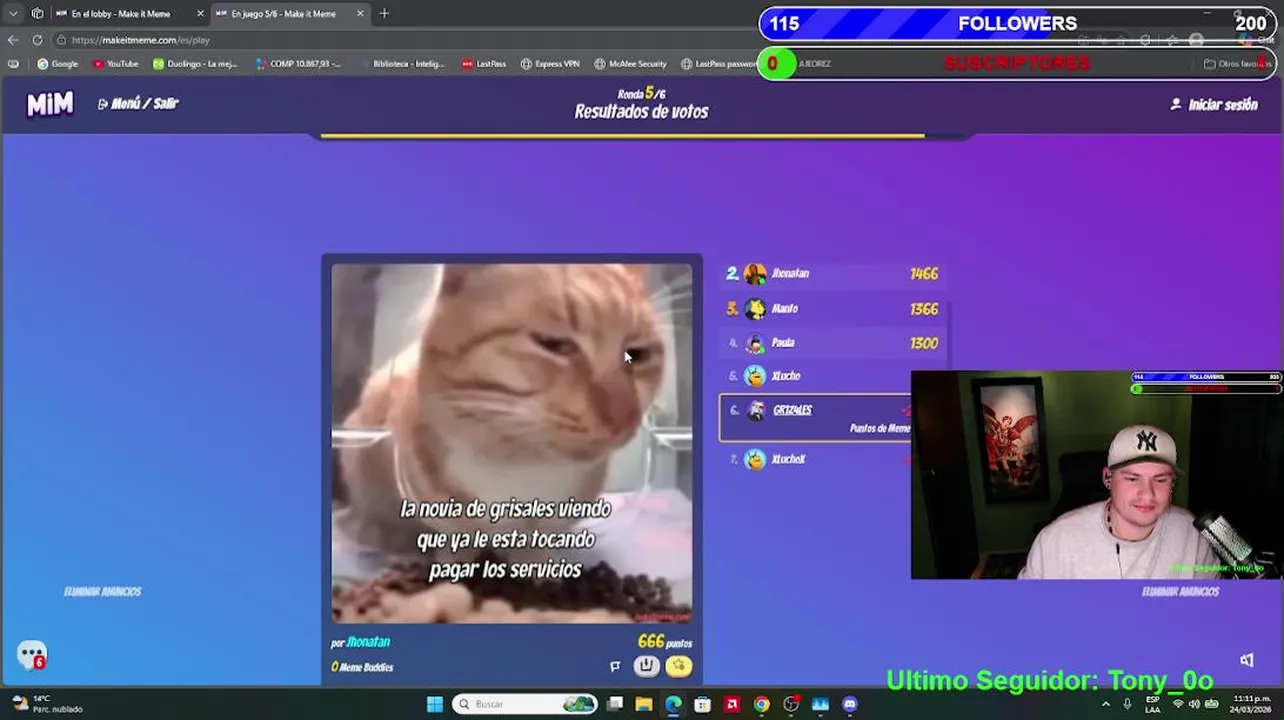
Task: Open OBS Studio from taskbar
Action: pyautogui.click(x=791, y=704)
